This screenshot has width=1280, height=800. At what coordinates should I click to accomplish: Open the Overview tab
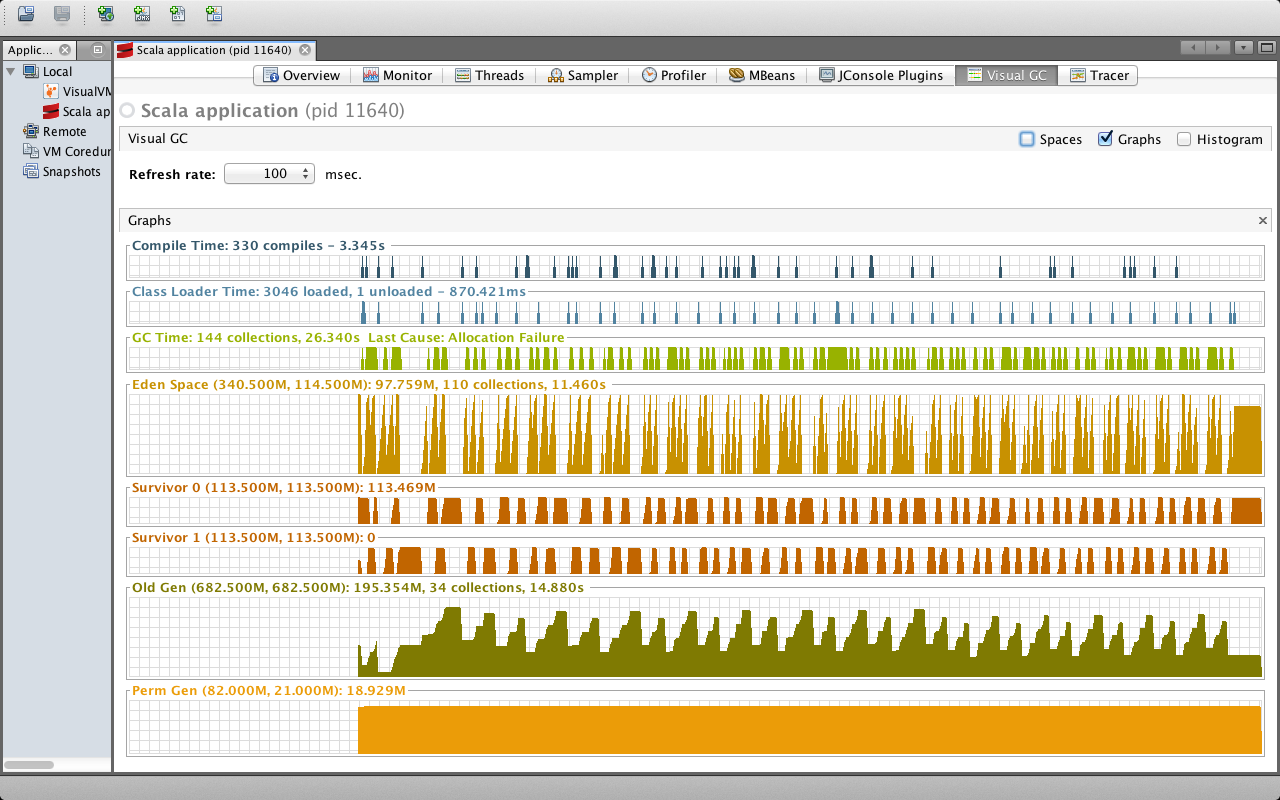pos(301,75)
